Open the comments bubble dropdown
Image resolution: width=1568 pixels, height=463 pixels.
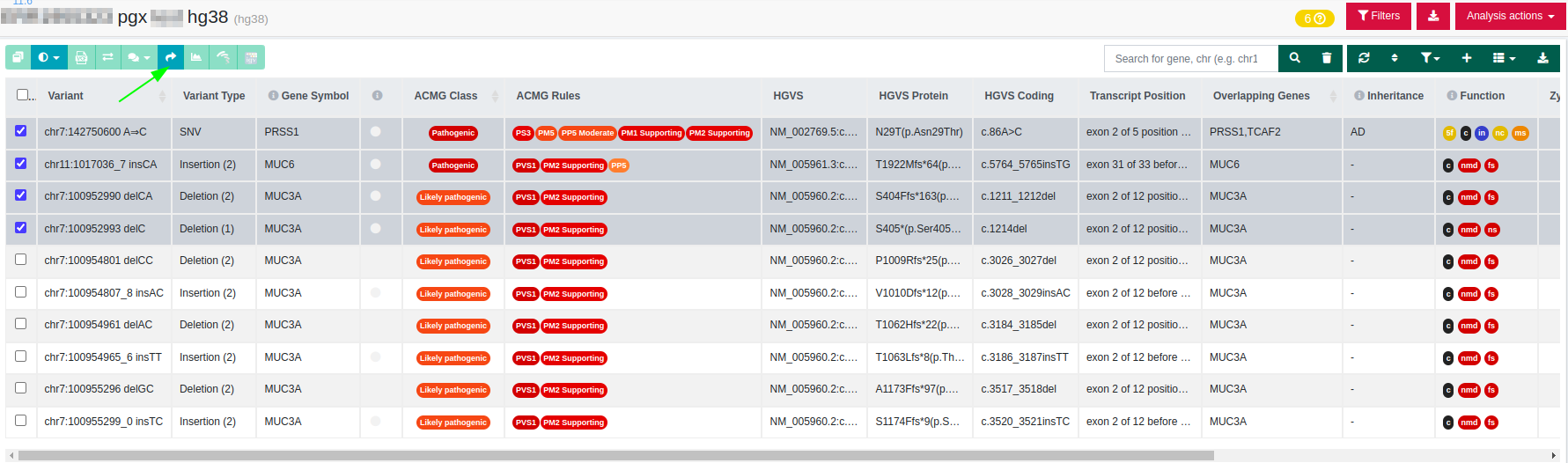(139, 57)
